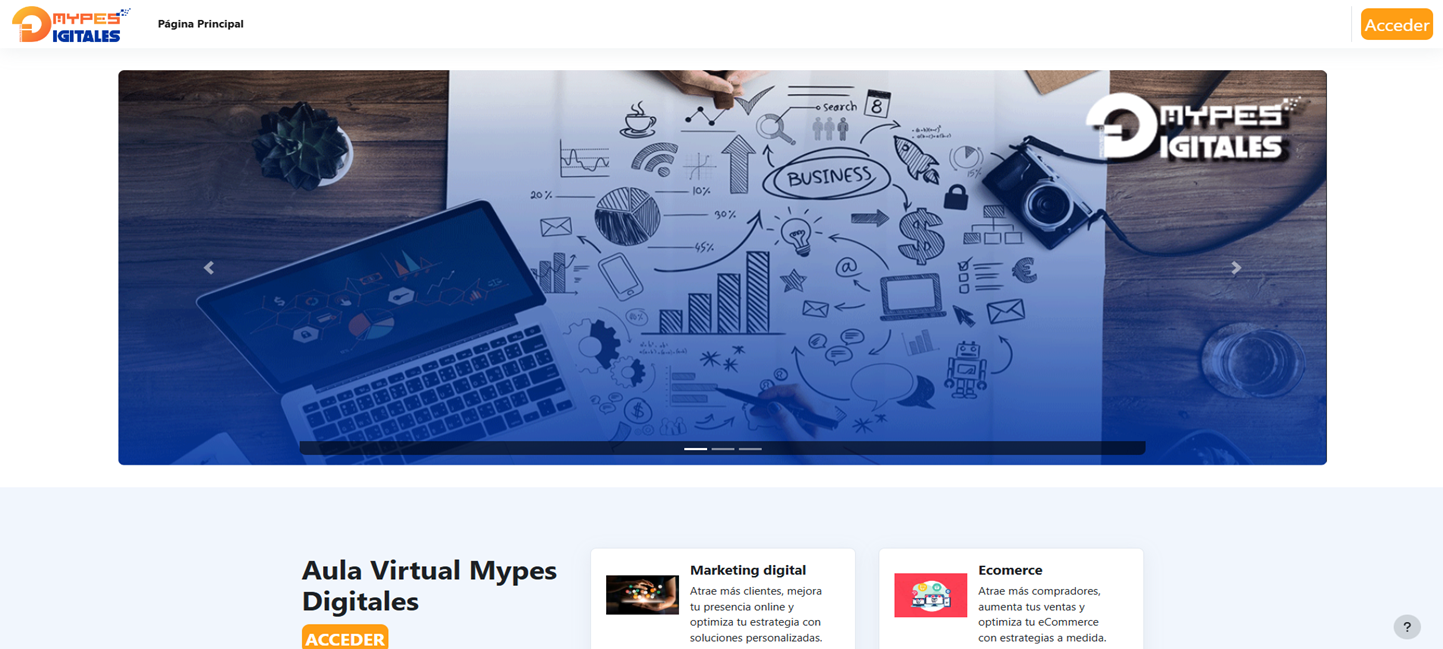Select the second carousel indicator dot

click(723, 450)
